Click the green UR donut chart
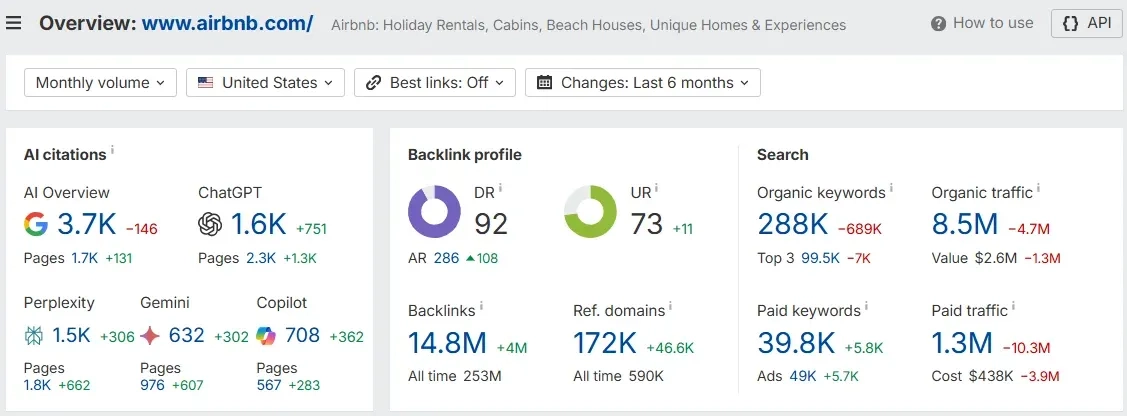The image size is (1127, 416). pos(590,211)
